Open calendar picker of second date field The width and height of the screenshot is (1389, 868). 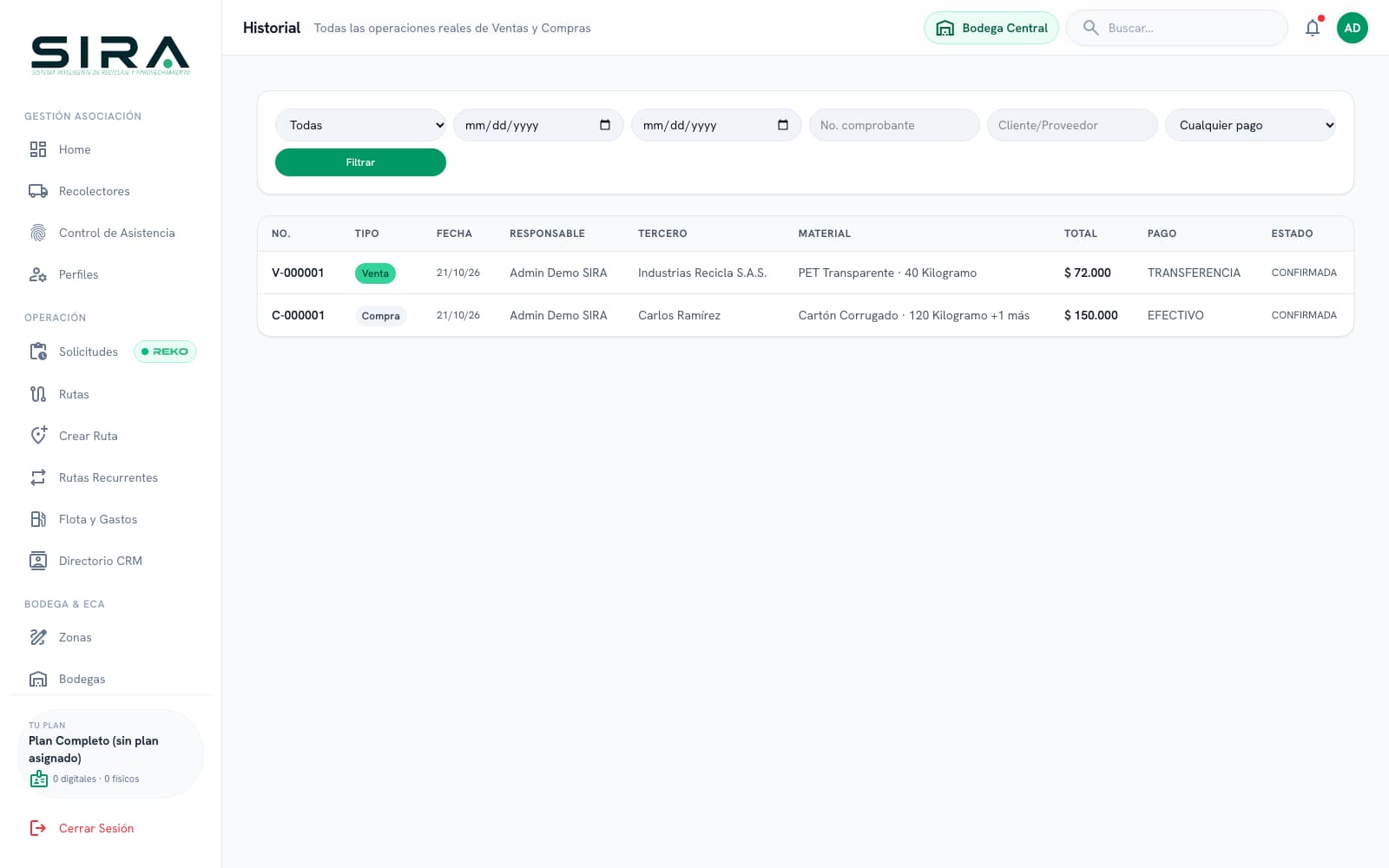tap(783, 125)
